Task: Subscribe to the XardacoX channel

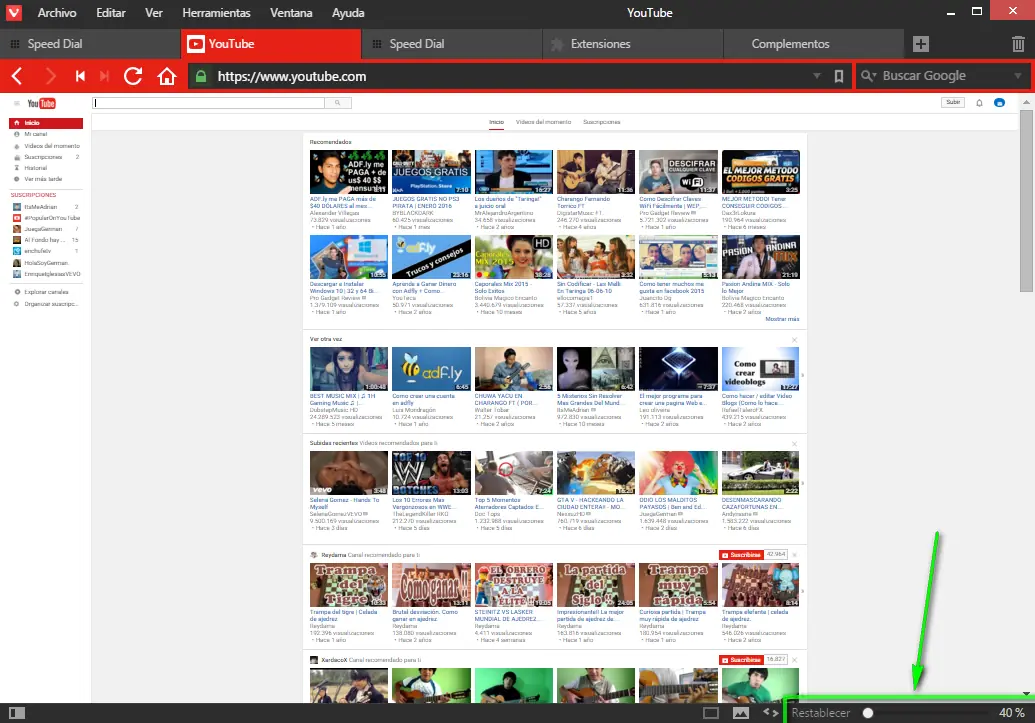Action: point(741,660)
